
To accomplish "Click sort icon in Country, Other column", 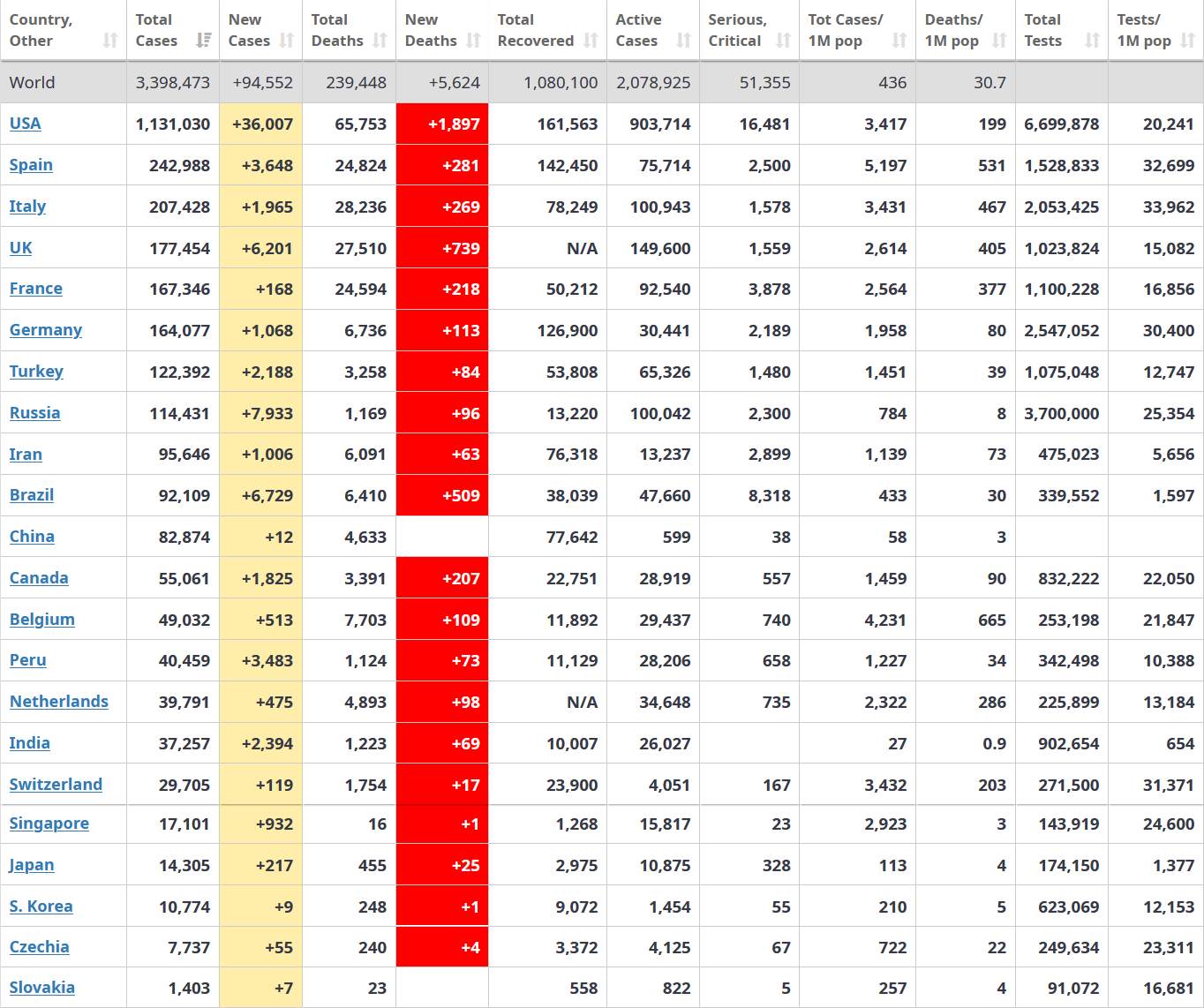I will (x=110, y=41).
